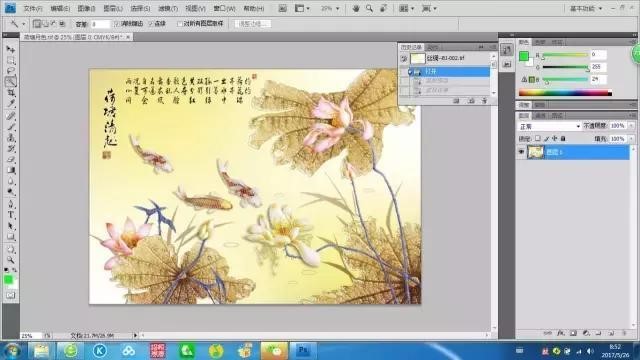
Task: Click the G channel color slider
Action: [565, 67]
